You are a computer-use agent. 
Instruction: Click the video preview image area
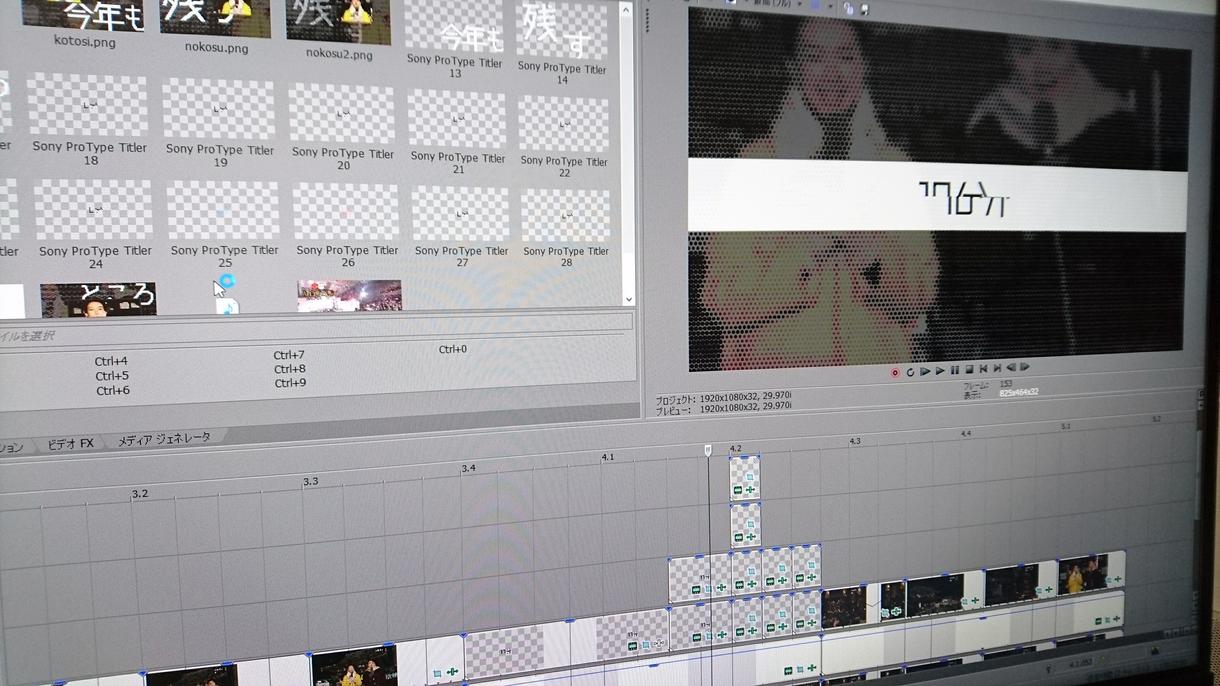[x=938, y=190]
